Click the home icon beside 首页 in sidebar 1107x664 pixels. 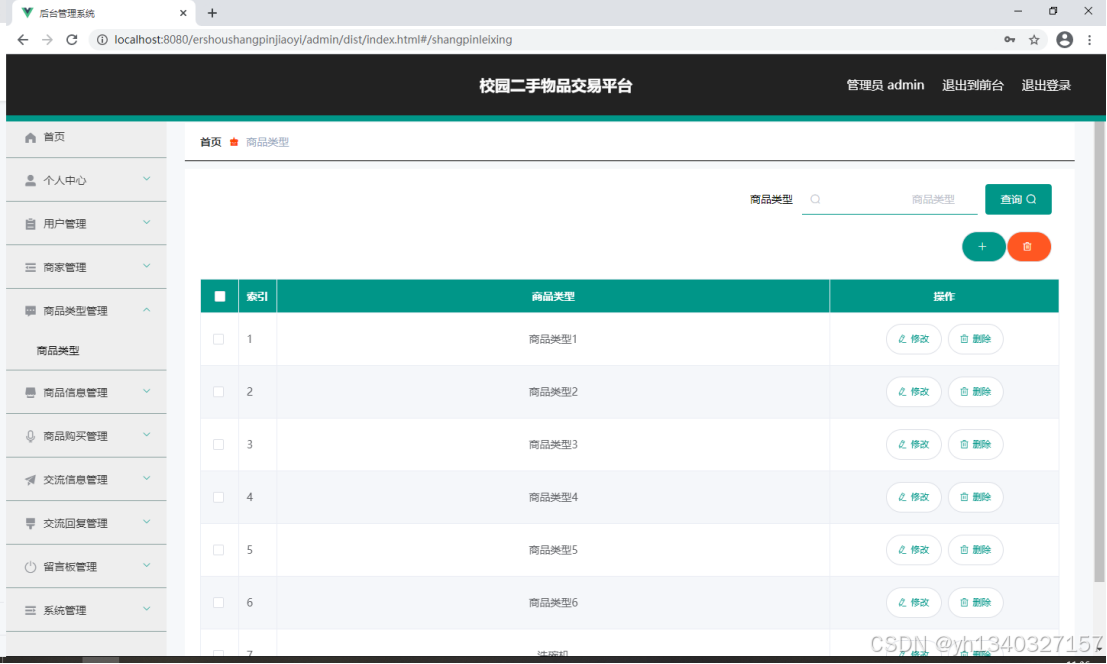tap(30, 138)
